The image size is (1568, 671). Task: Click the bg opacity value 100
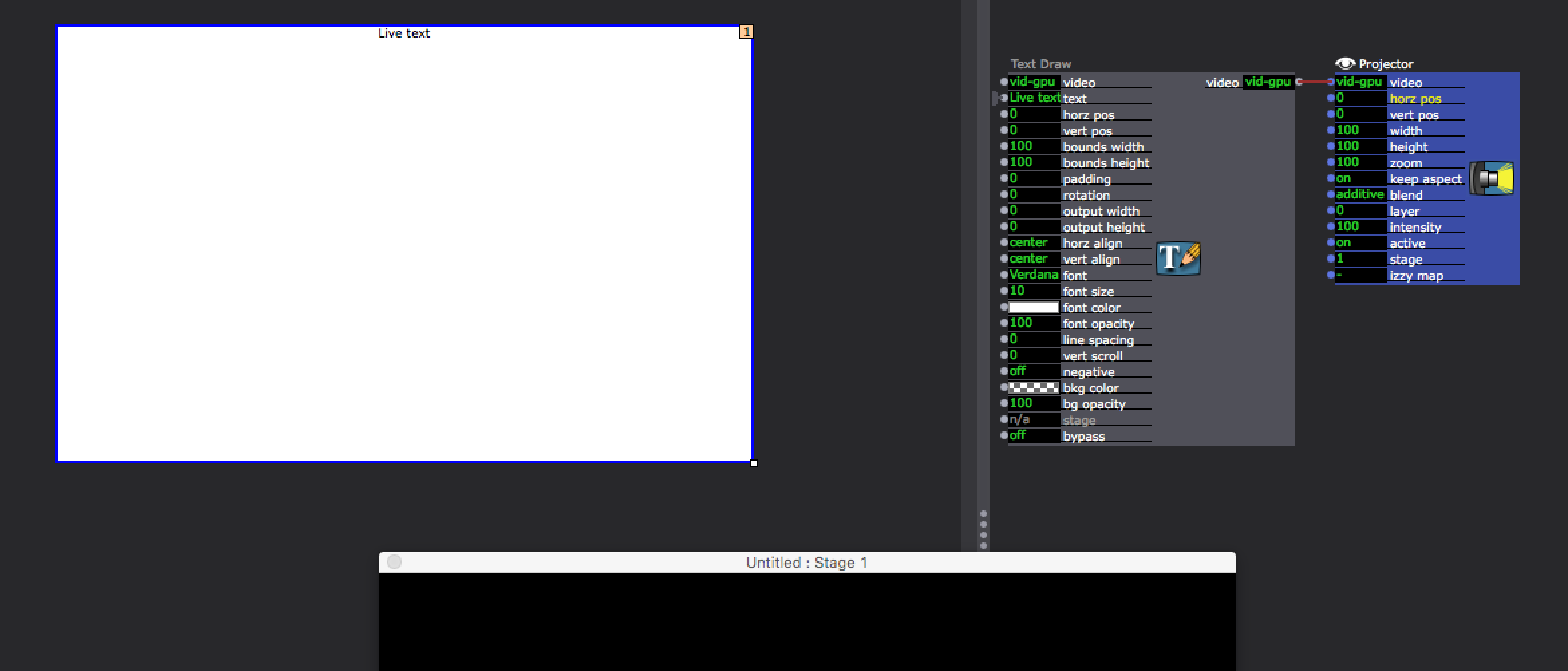pyautogui.click(x=1034, y=403)
